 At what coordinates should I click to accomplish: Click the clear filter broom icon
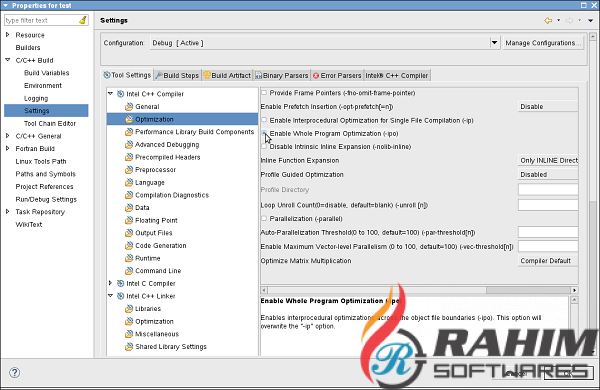tap(83, 20)
